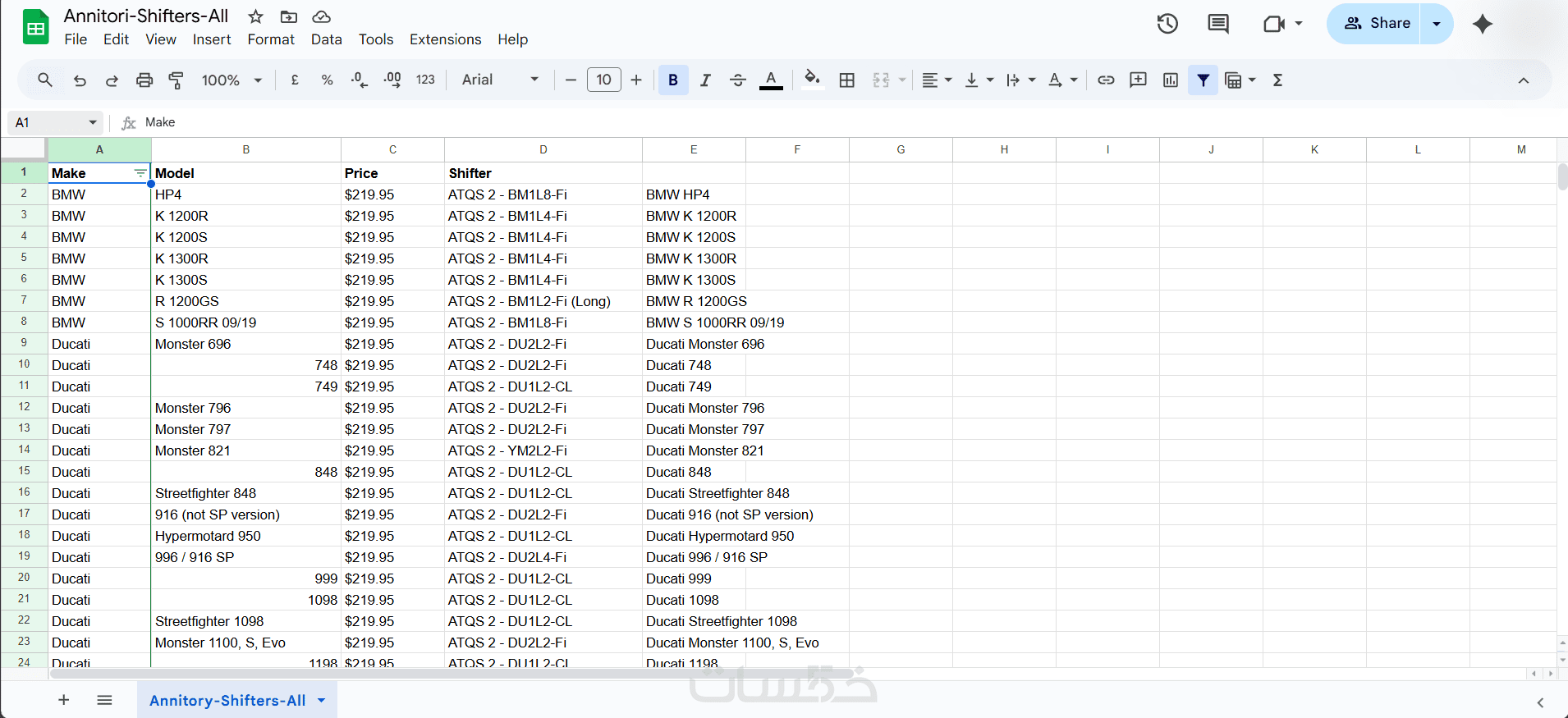Open the comments speech bubble icon
Viewport: 1568px width, 718px height.
click(x=1218, y=24)
